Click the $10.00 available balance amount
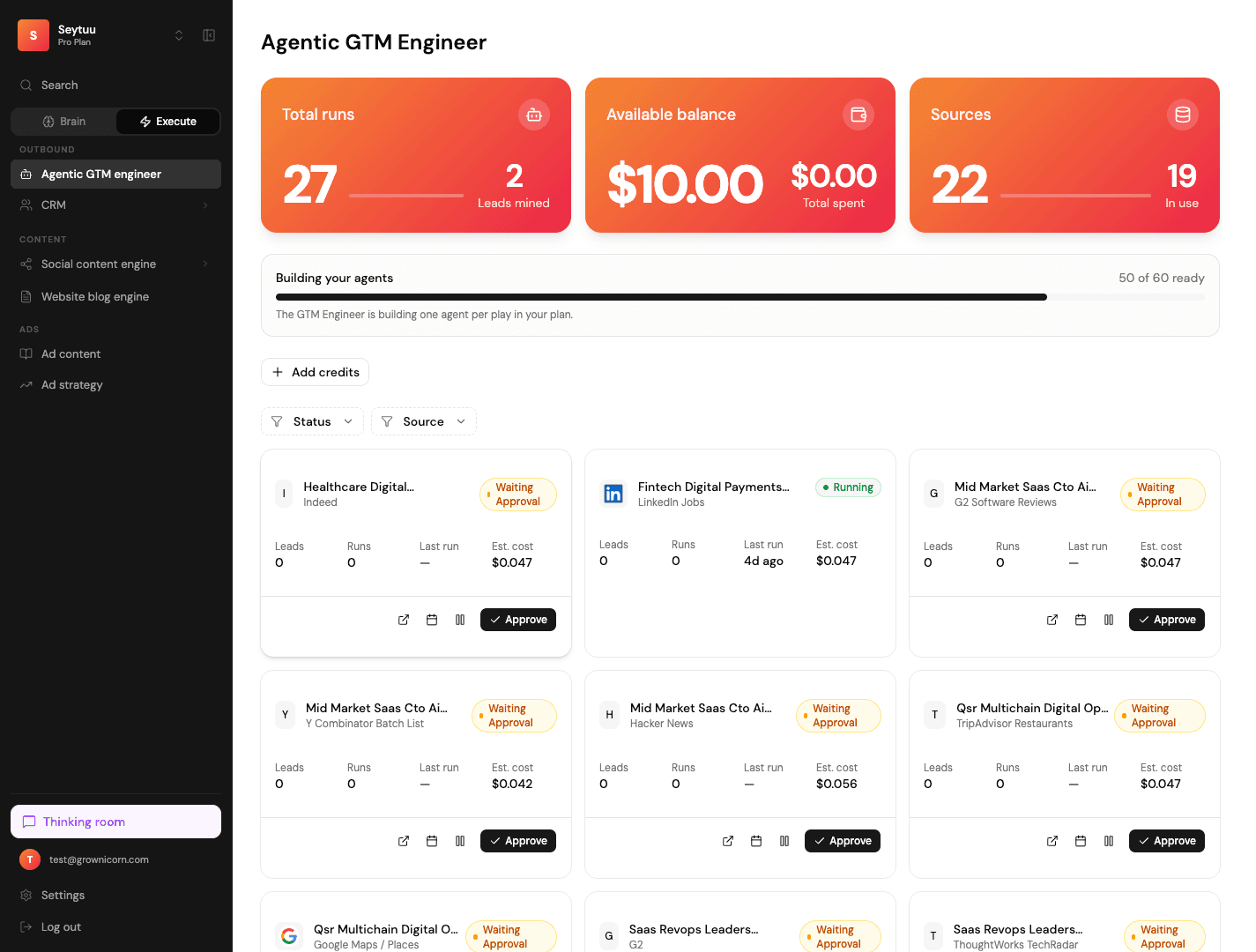The width and height of the screenshot is (1256, 952). coord(686,184)
